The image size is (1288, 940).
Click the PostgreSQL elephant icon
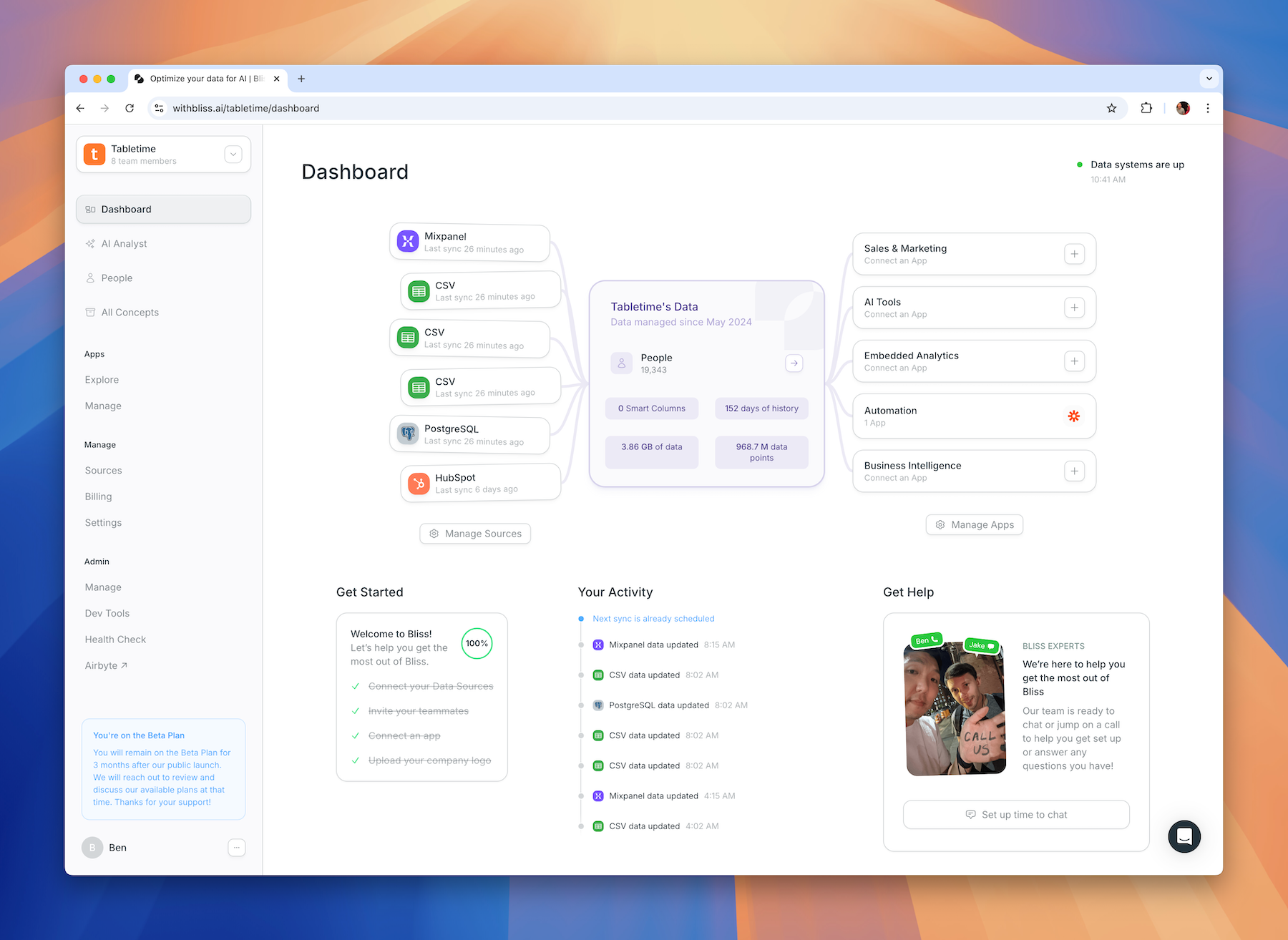click(x=408, y=434)
